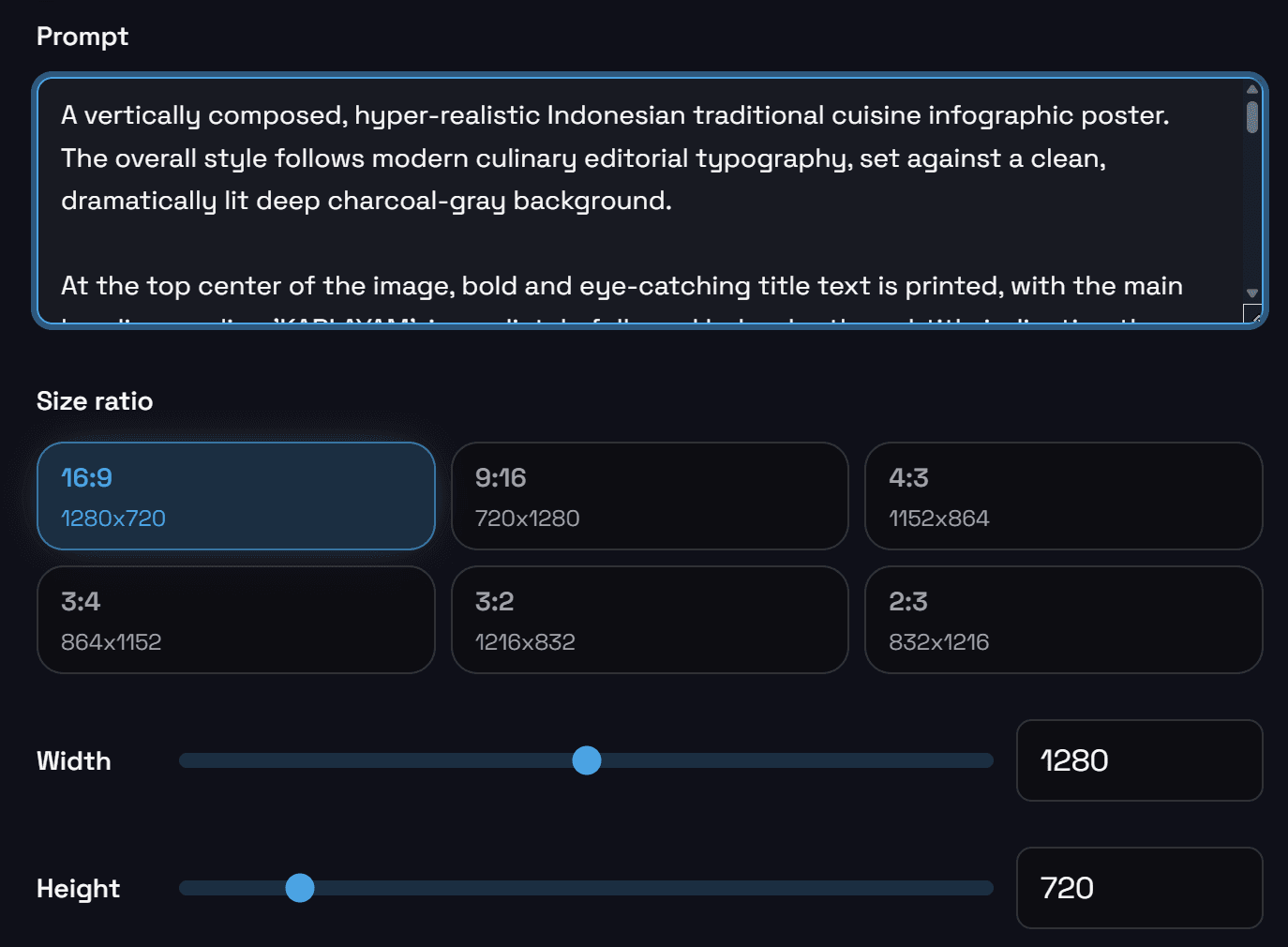This screenshot has width=1288, height=947.
Task: Select the 9:16 size ratio 720x1280
Action: [x=650, y=496]
